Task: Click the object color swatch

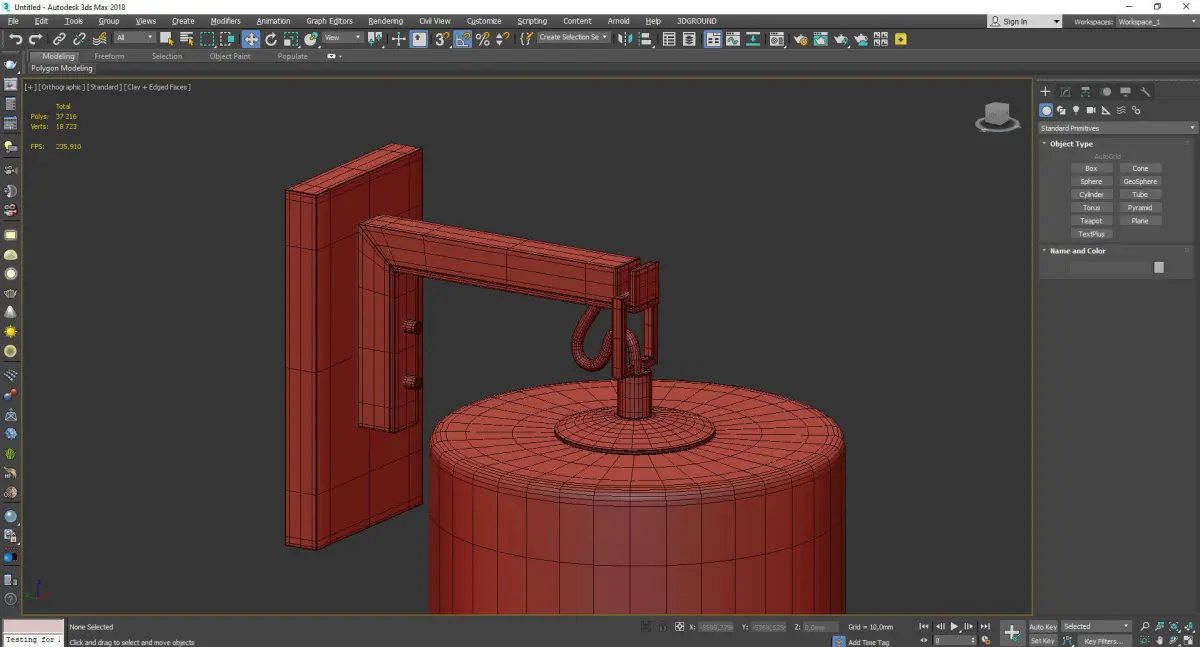Action: pyautogui.click(x=1159, y=267)
